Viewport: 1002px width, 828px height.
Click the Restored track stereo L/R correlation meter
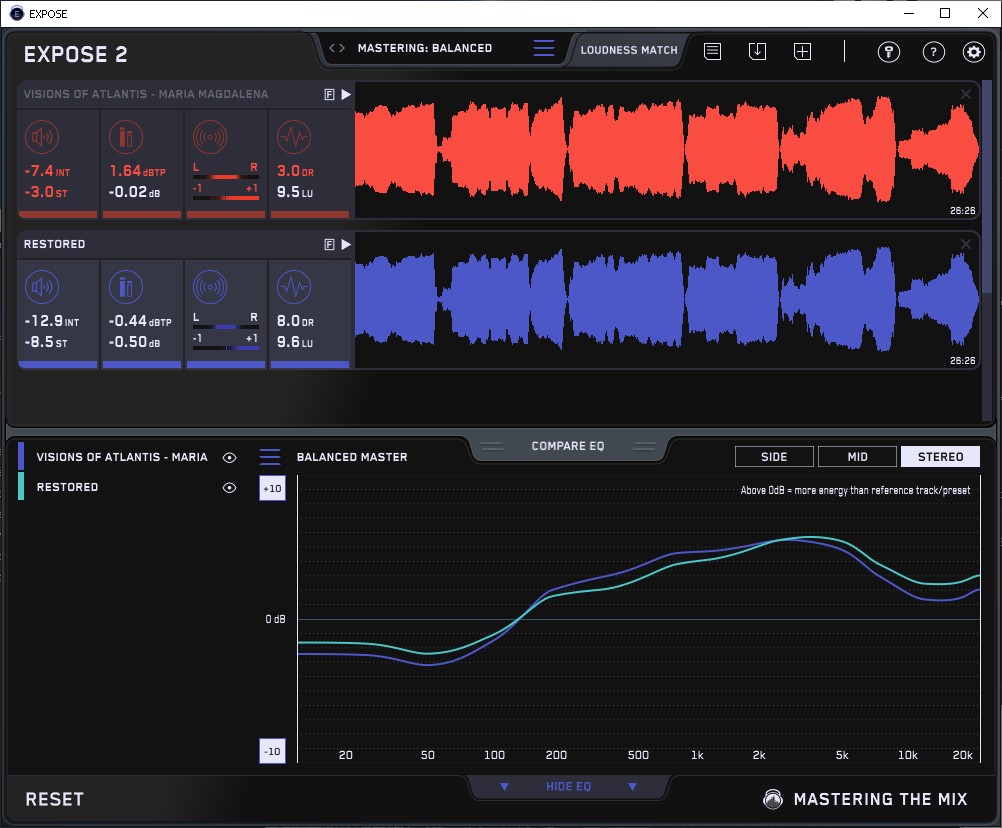click(226, 333)
